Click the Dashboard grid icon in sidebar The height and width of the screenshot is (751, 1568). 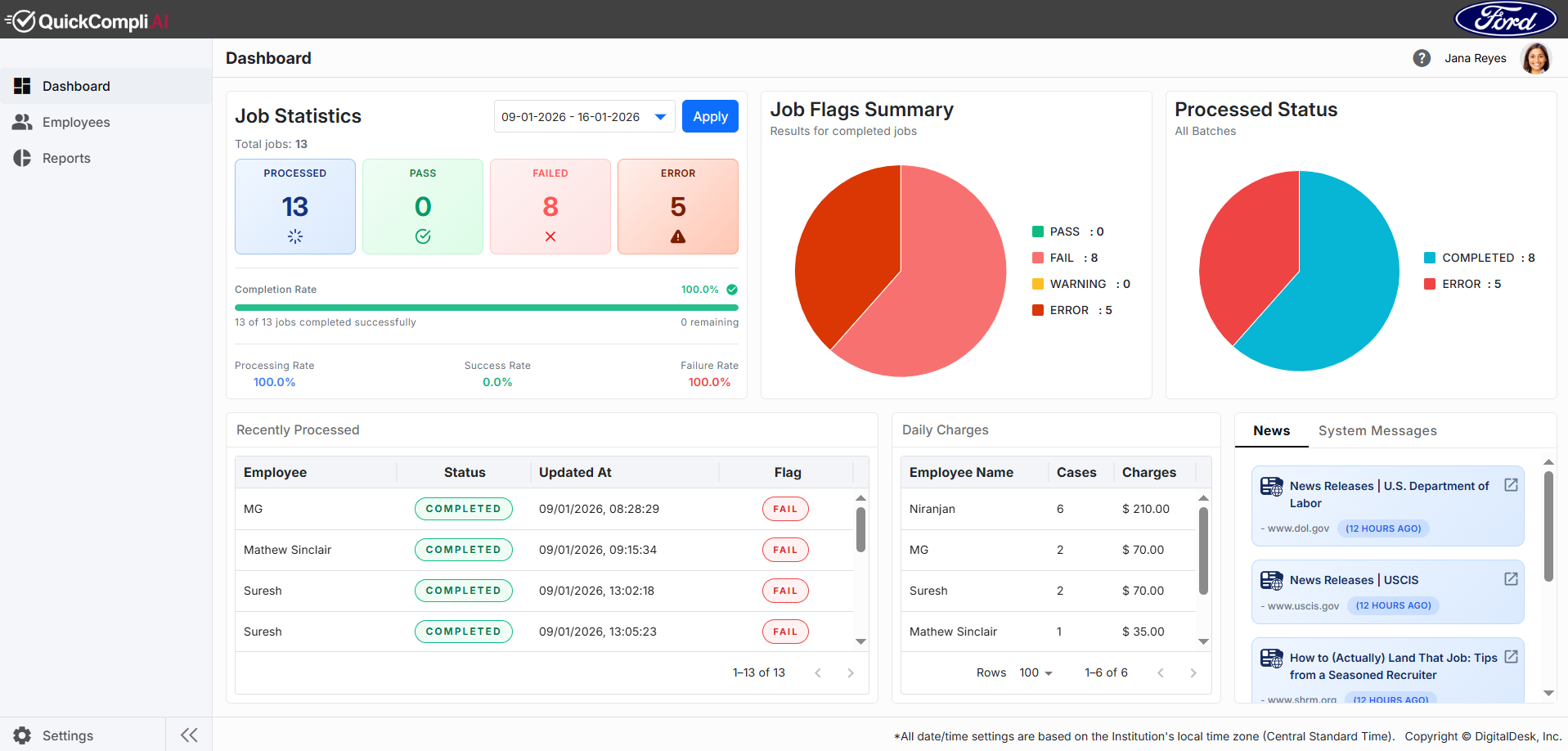click(22, 86)
